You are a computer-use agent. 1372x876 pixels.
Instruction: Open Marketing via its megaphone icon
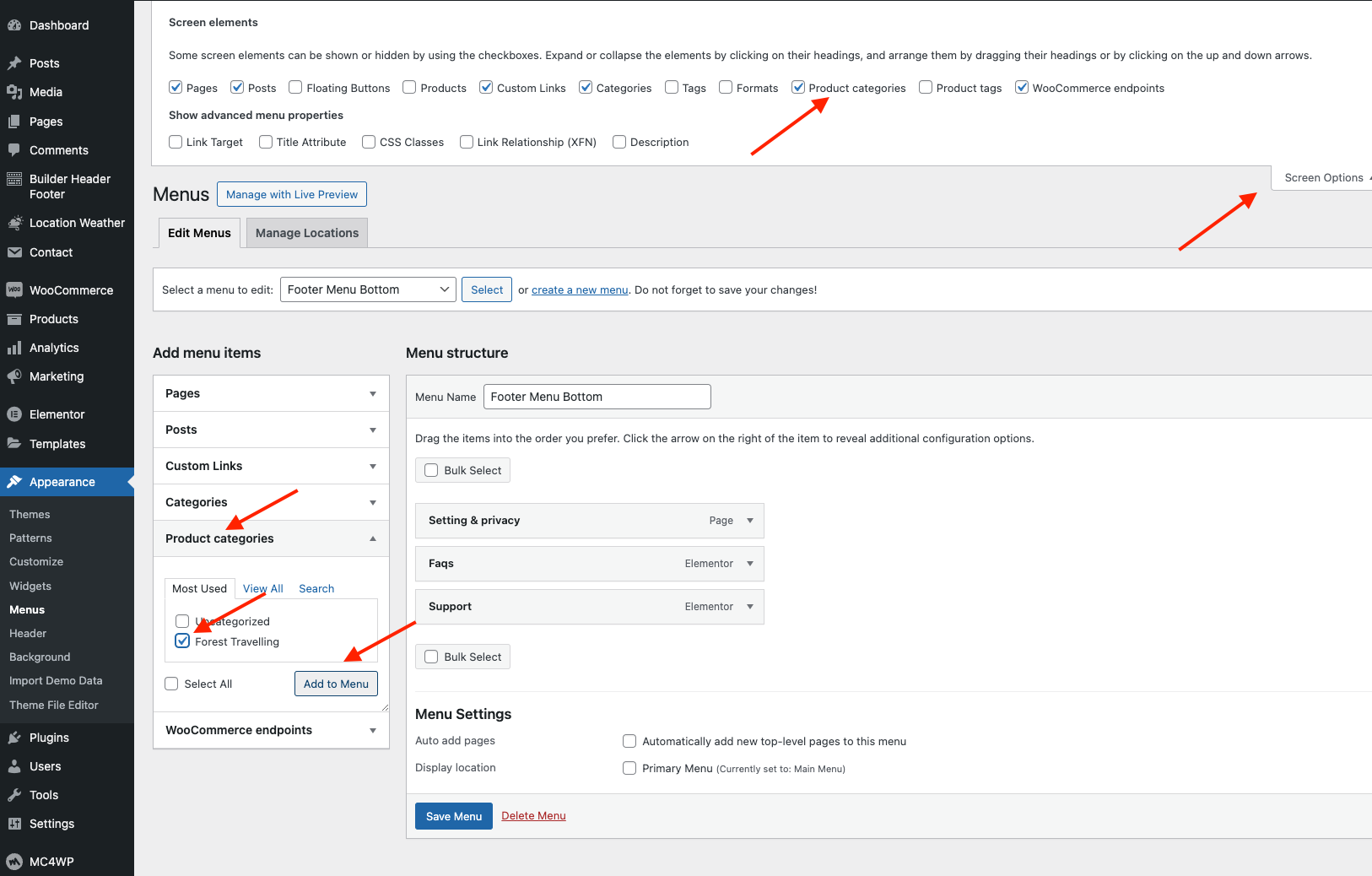pyautogui.click(x=14, y=376)
